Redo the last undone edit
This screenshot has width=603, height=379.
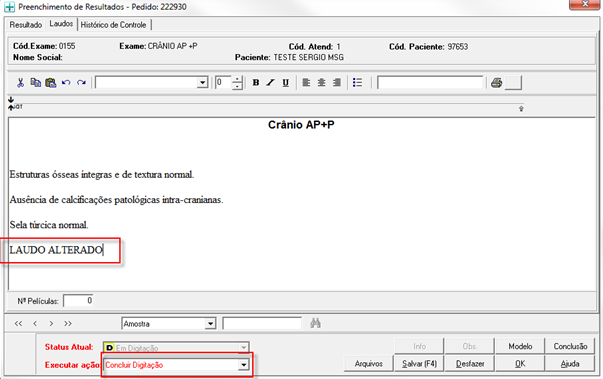[x=81, y=83]
